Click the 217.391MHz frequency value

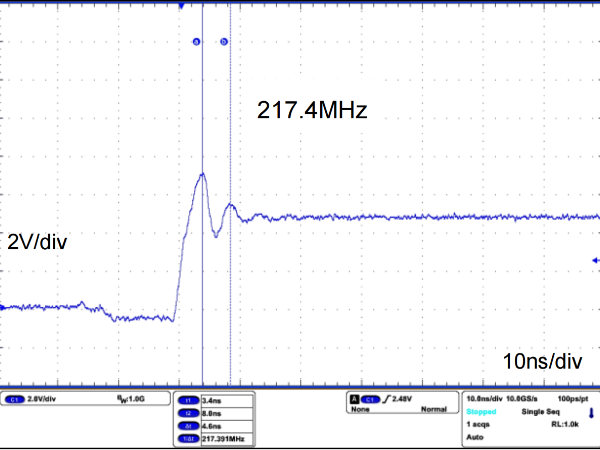tap(222, 437)
